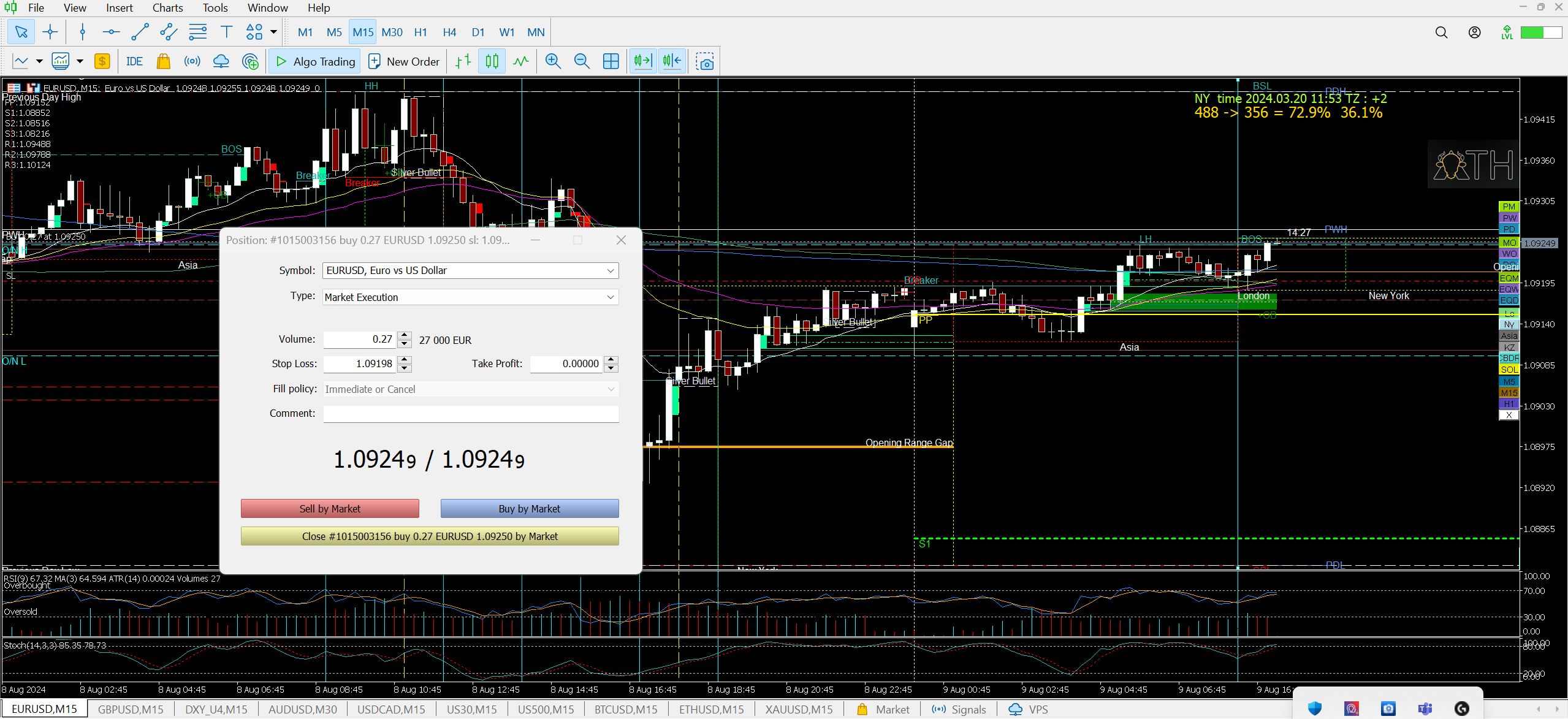This screenshot has height=719, width=1568.
Task: Open the tile windows grid icon
Action: coord(611,61)
